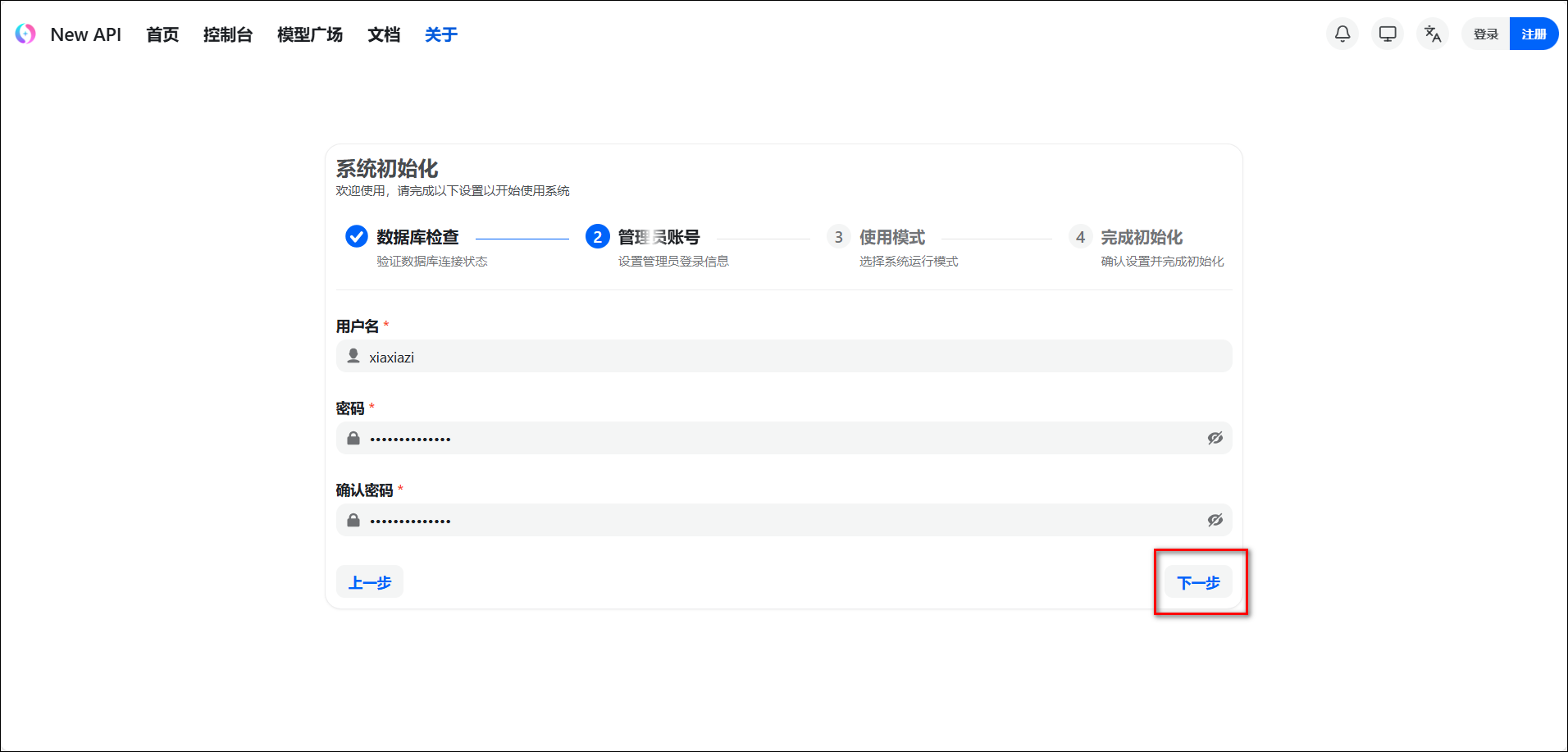The width and height of the screenshot is (1568, 752).
Task: Click the lock icon in confirm password field
Action: coord(353,520)
